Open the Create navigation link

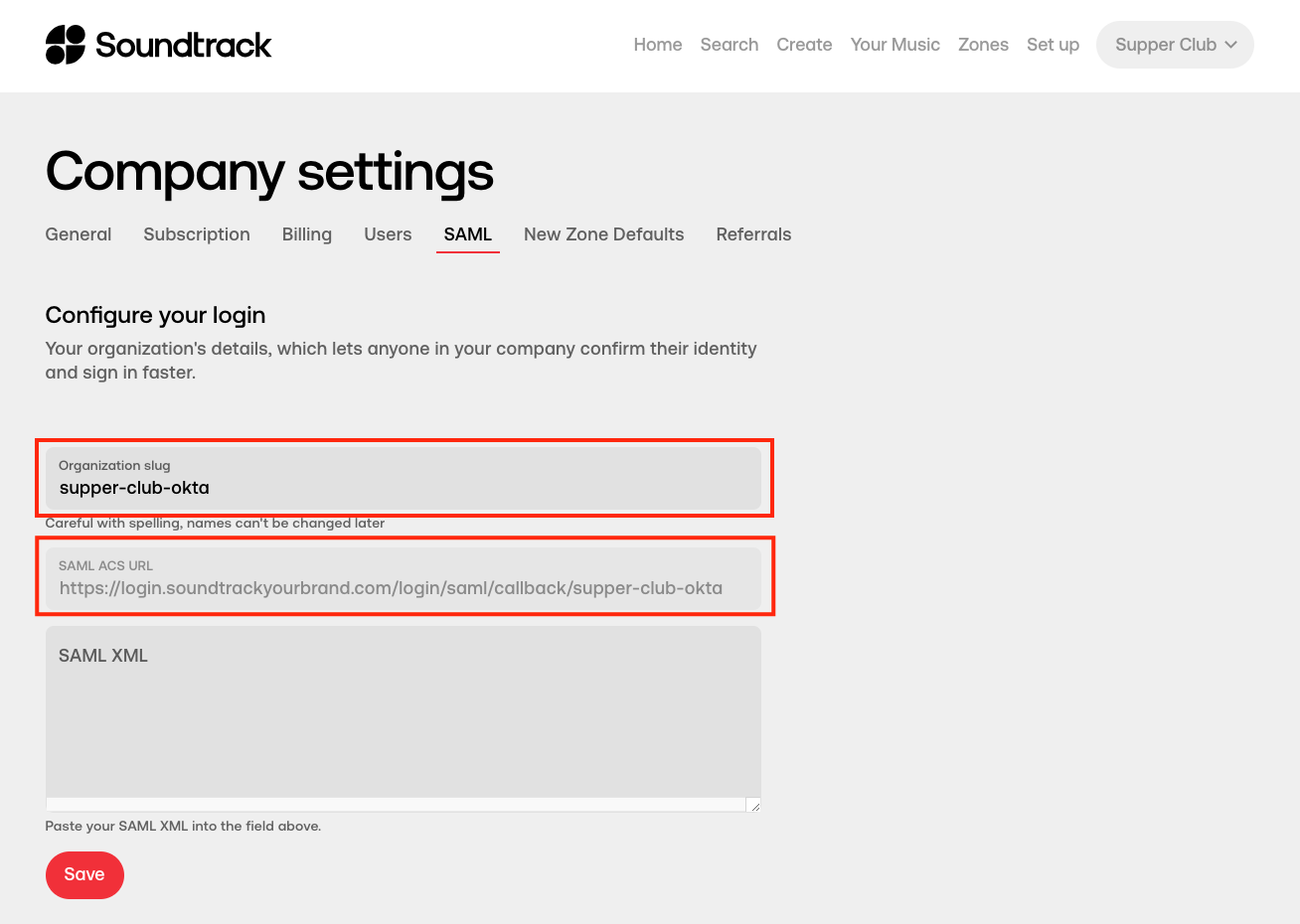[804, 45]
